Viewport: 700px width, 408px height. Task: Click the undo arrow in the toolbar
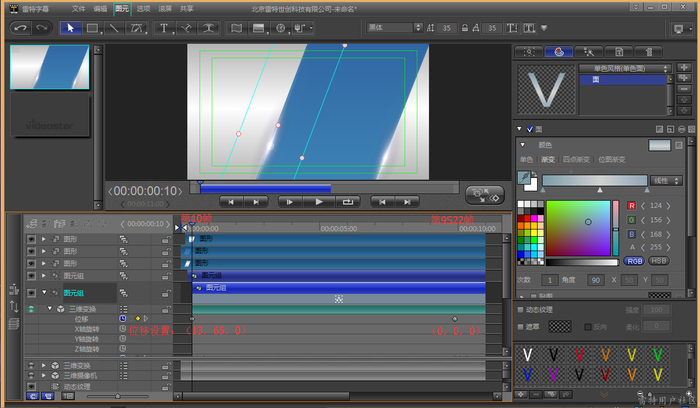point(19,28)
